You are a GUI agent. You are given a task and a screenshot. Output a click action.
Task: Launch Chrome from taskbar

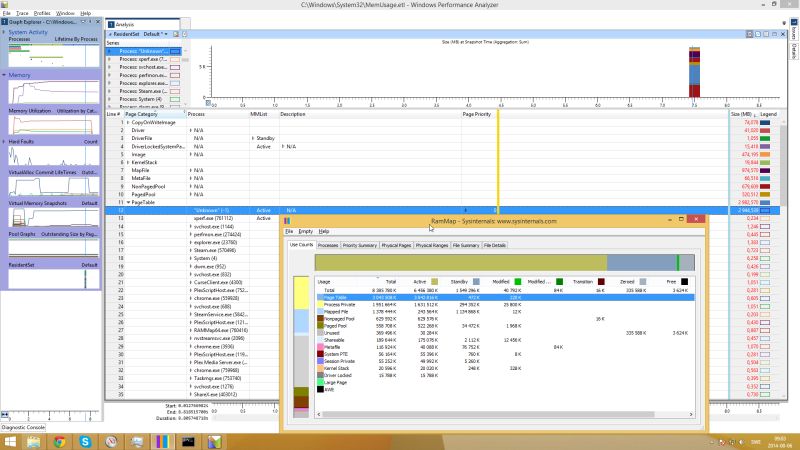pyautogui.click(x=60, y=441)
